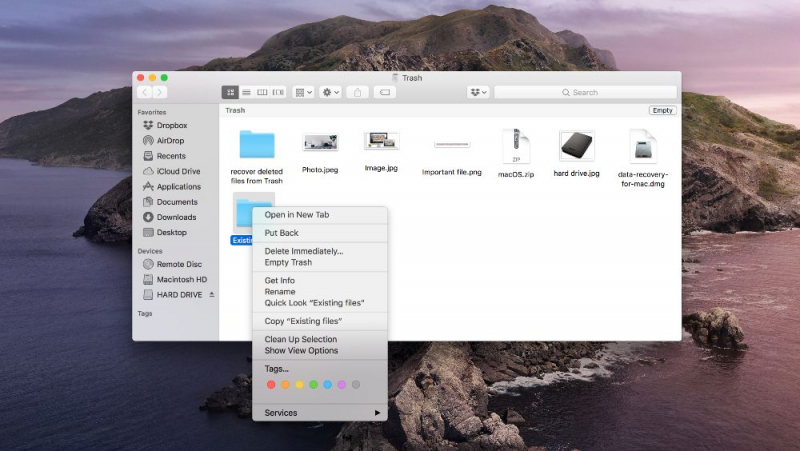
Task: Expand the Services submenu
Action: coord(320,413)
